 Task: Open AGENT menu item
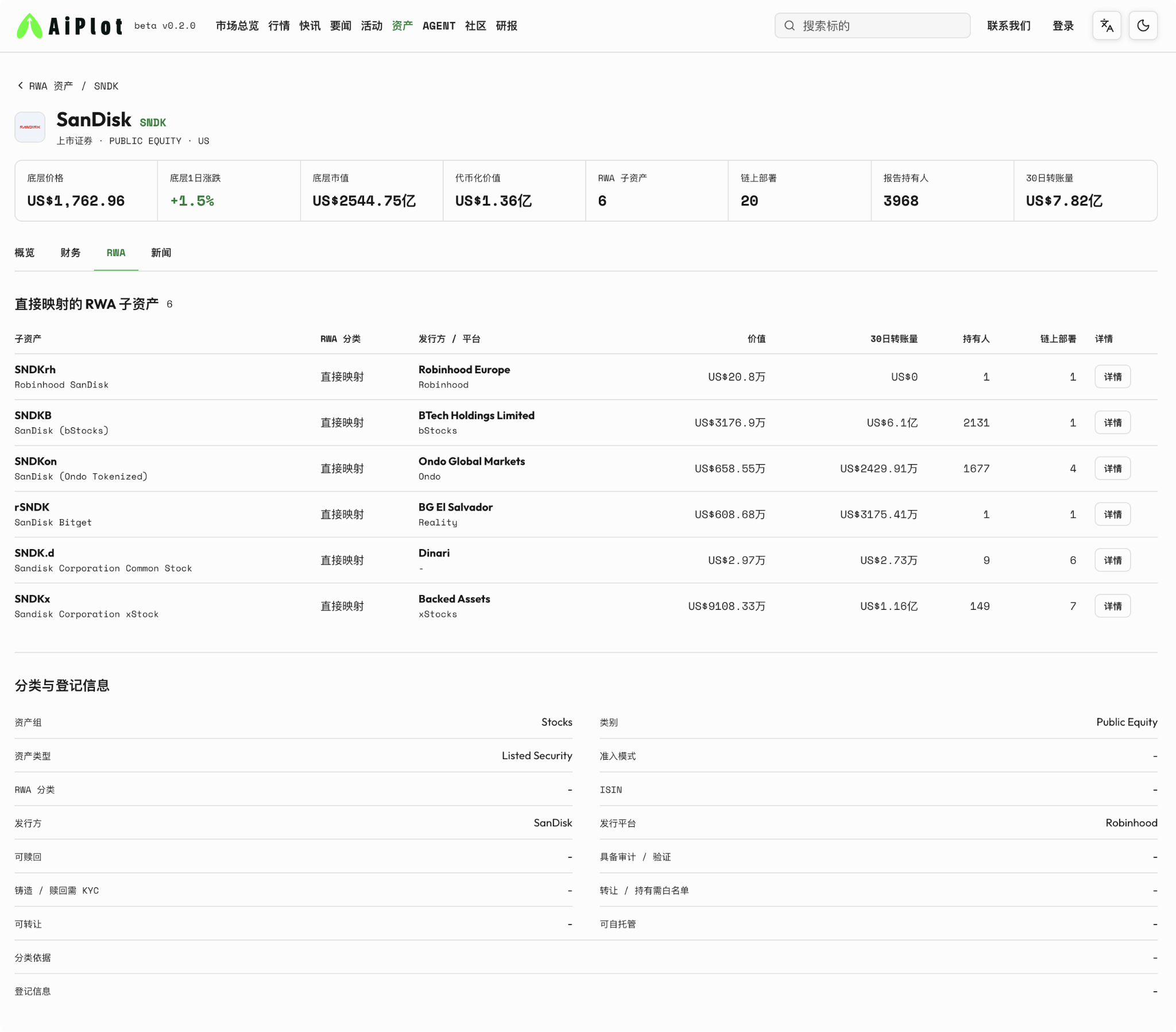[439, 26]
